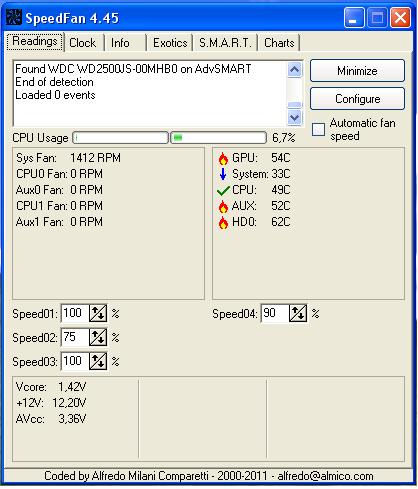This screenshot has height=489, width=418.
Task: Select the Readings tab
Action: click(35, 42)
